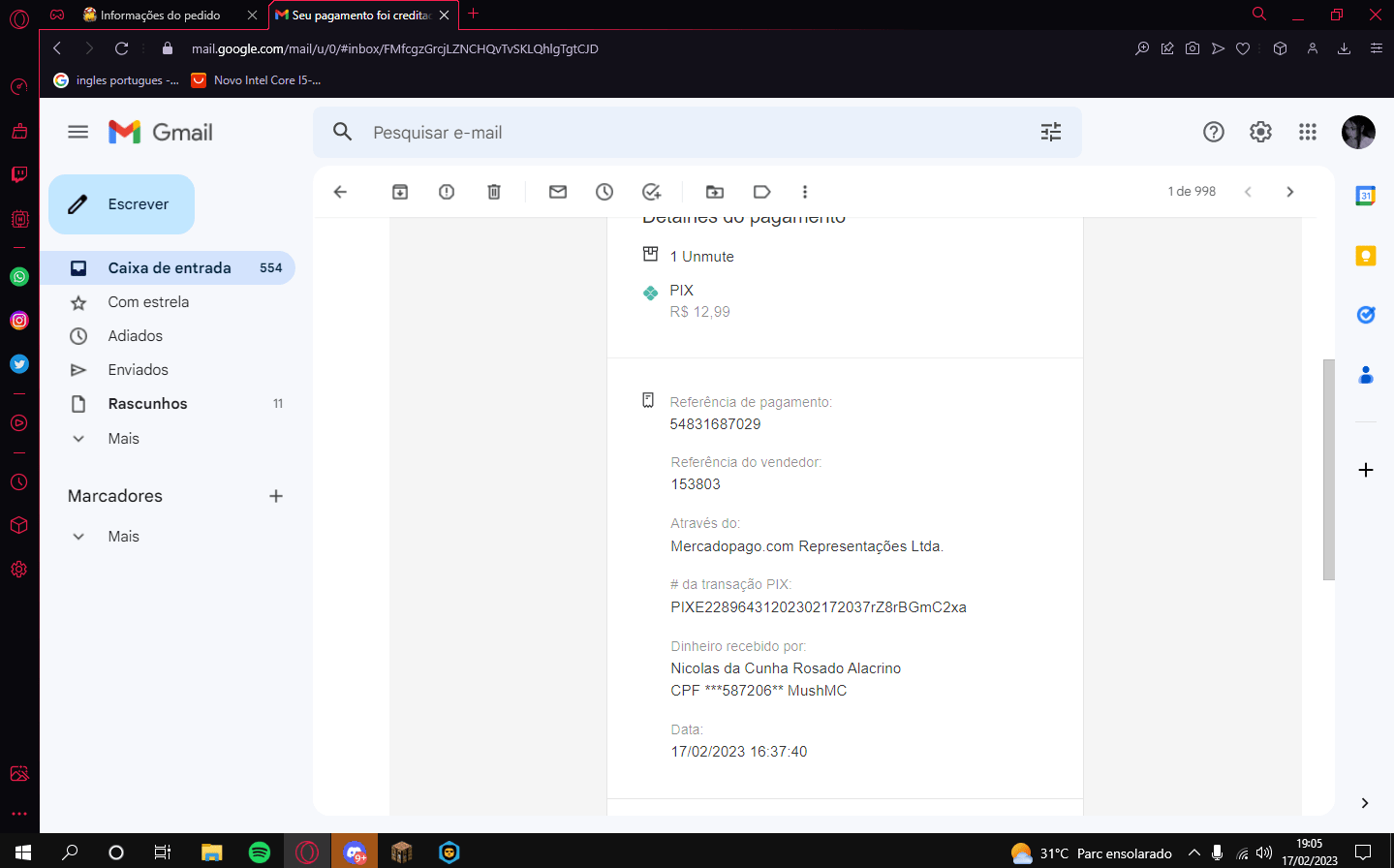Open Twitch icon in Opera sidebar

[x=19, y=174]
